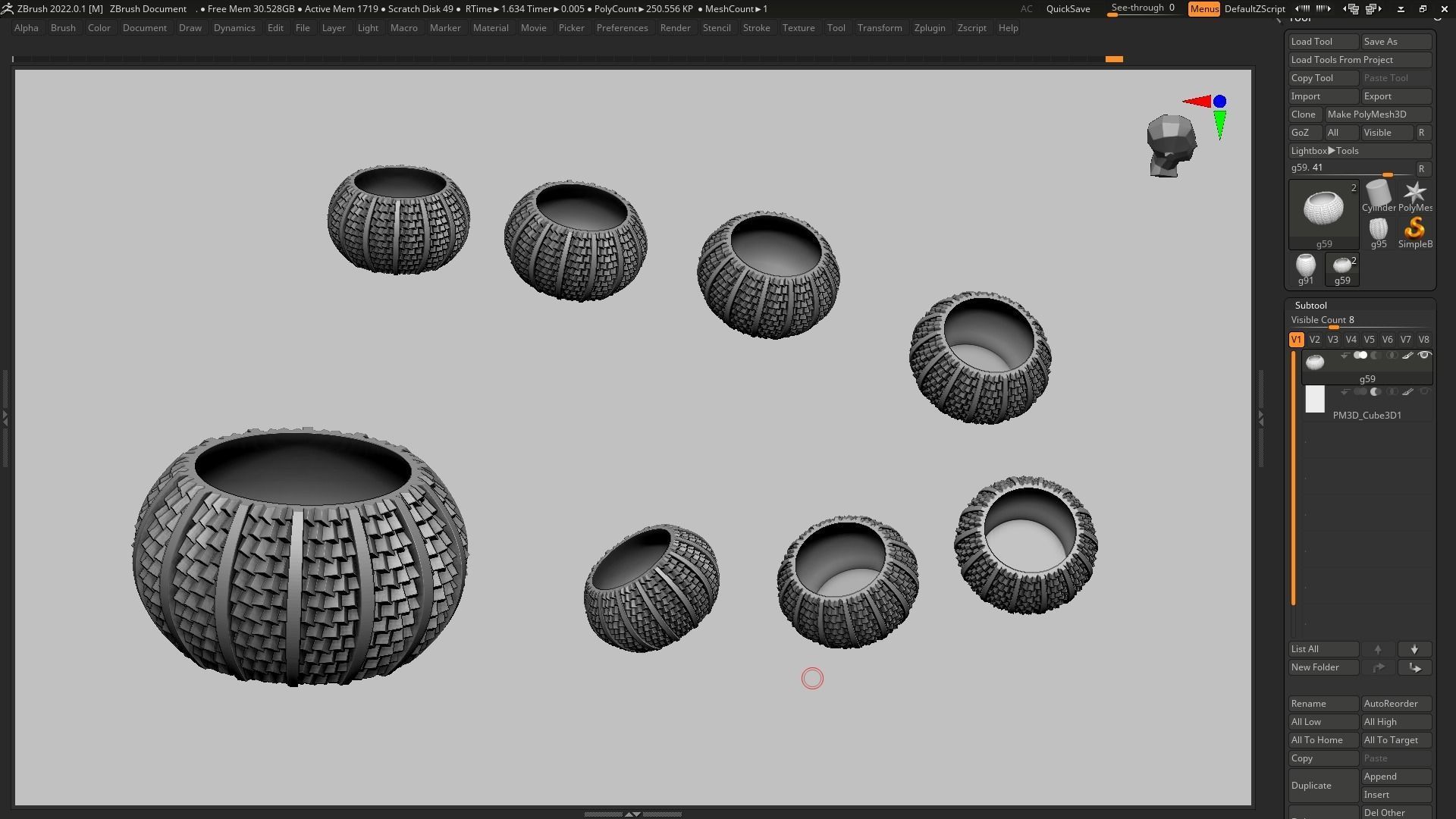This screenshot has width=1456, height=819.
Task: Switch to previous UI colors
Action: click(1302, 9)
